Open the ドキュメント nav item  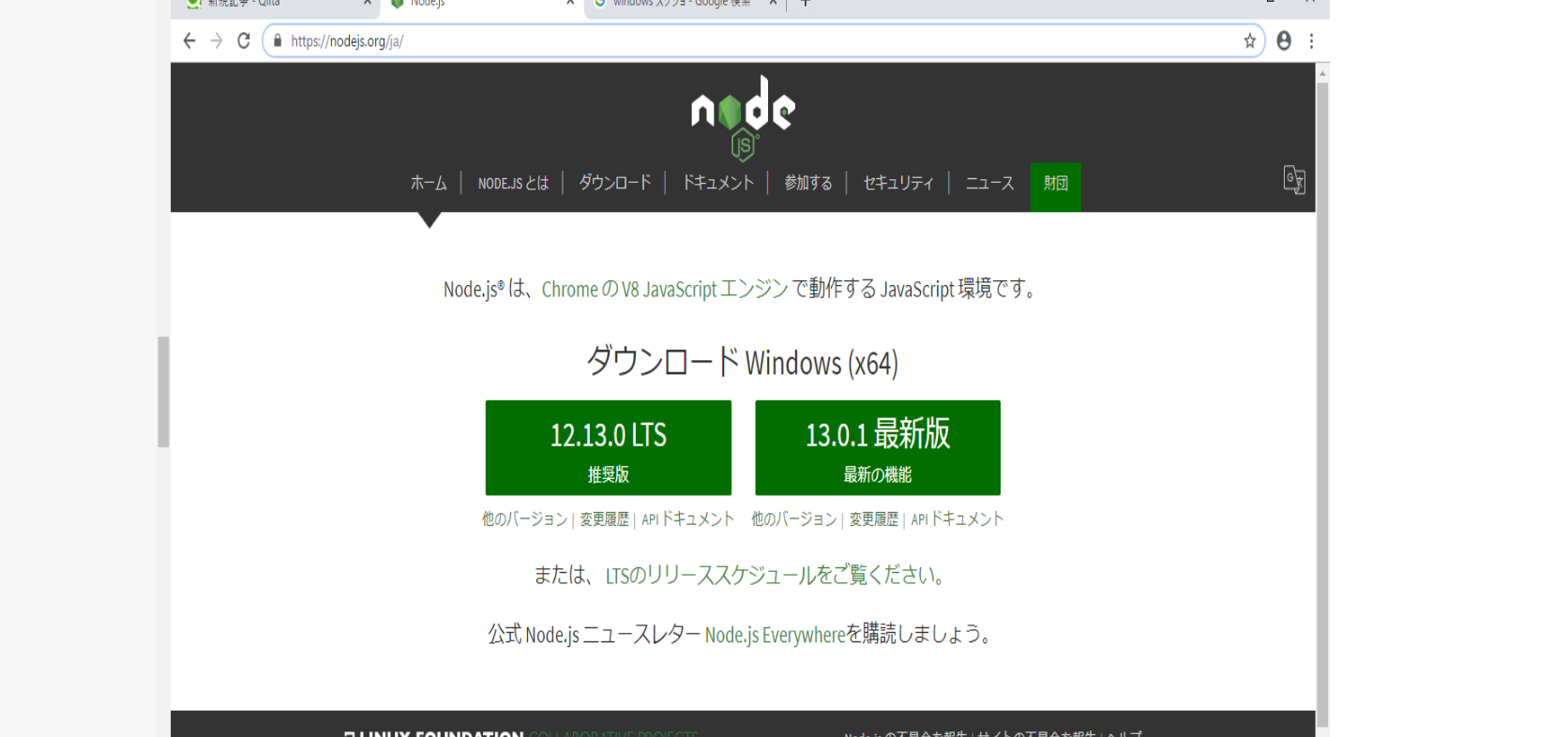[x=717, y=183]
